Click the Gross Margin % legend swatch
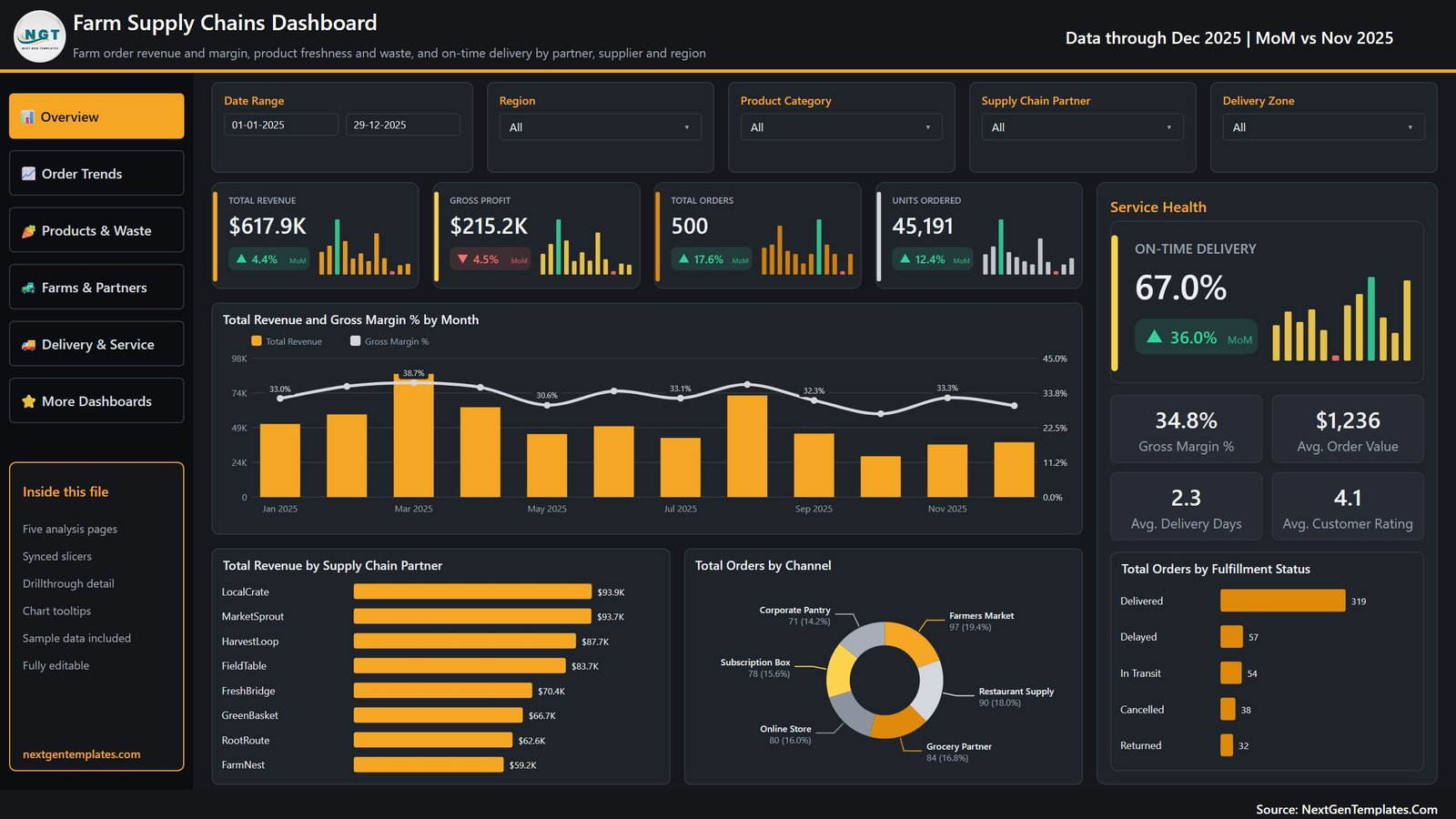The height and width of the screenshot is (819, 1456). click(x=355, y=341)
